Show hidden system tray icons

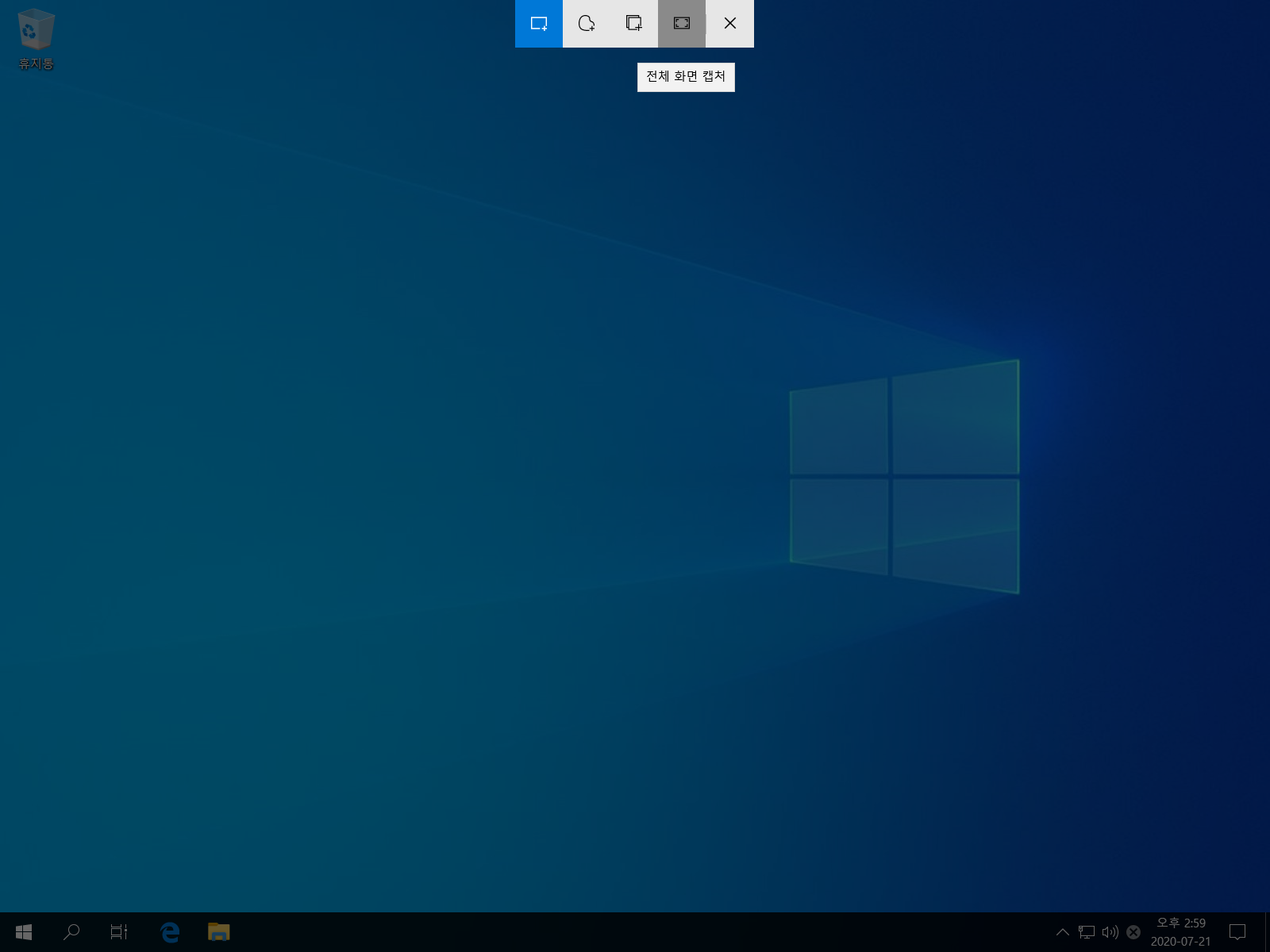click(1062, 932)
